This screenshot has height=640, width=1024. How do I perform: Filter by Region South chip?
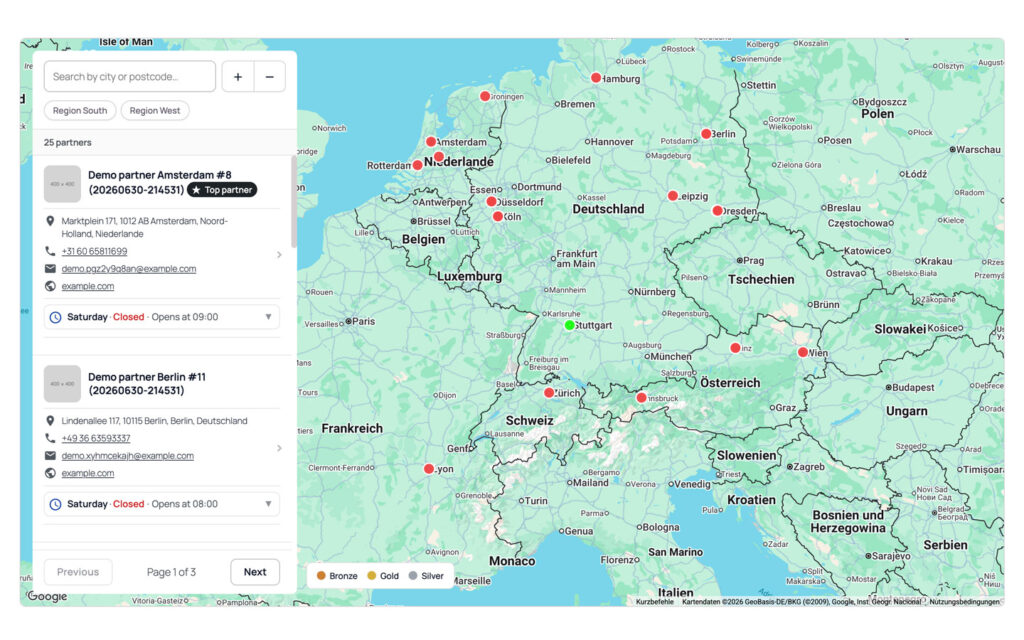point(80,110)
